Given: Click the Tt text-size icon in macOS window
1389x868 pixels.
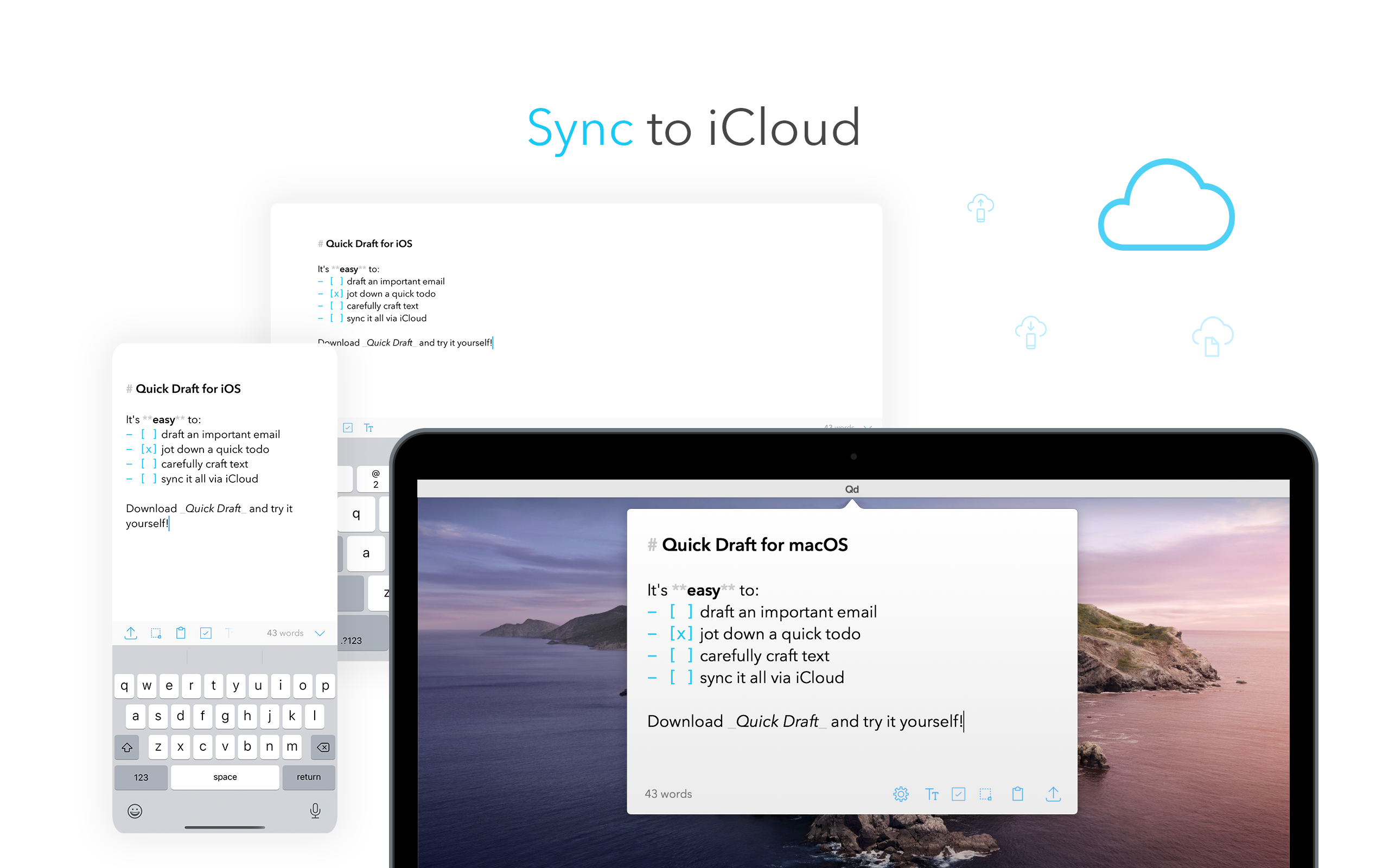Looking at the screenshot, I should [932, 794].
